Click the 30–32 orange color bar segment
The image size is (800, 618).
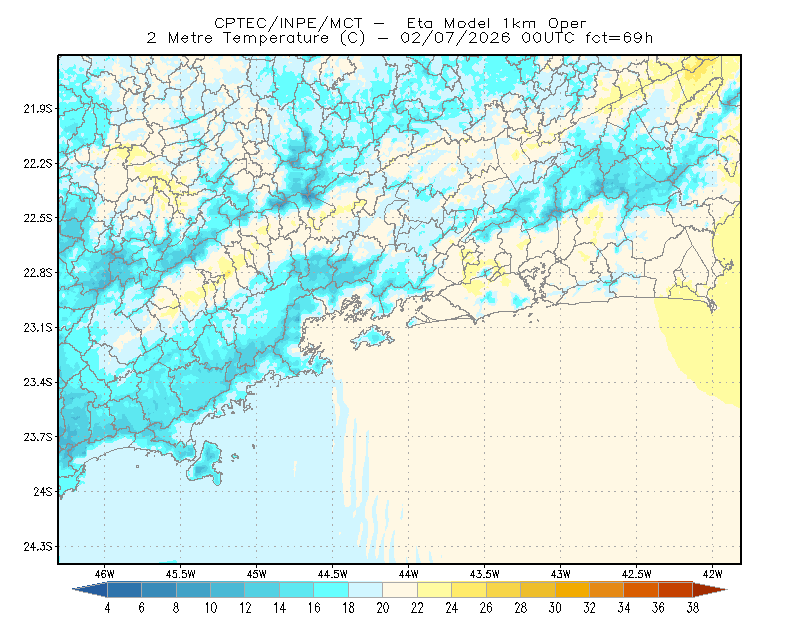coord(572,590)
